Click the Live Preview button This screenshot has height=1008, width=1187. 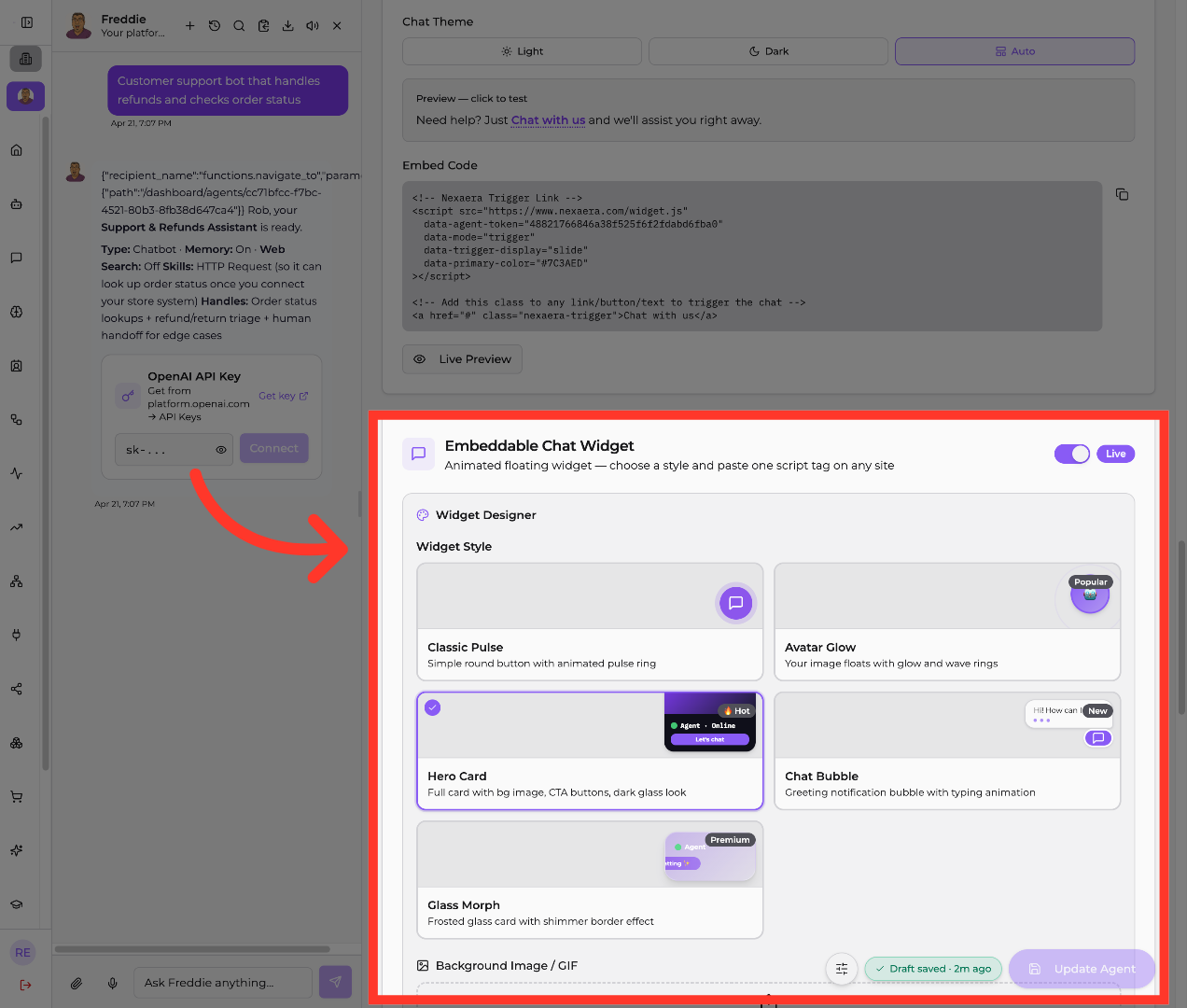click(463, 359)
